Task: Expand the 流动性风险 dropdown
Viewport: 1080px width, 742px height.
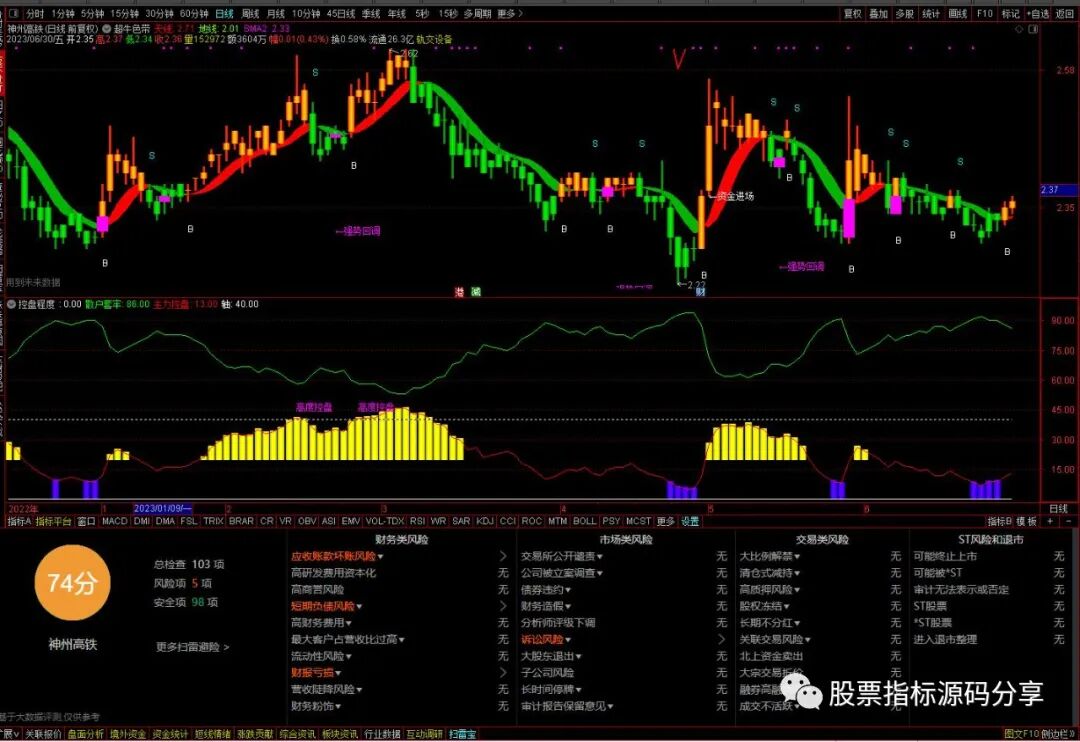Action: point(322,656)
